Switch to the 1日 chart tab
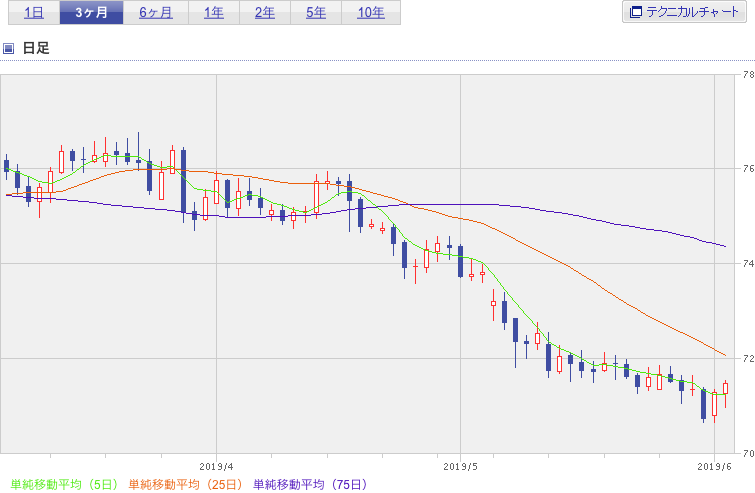This screenshot has width=755, height=493. coord(34,13)
